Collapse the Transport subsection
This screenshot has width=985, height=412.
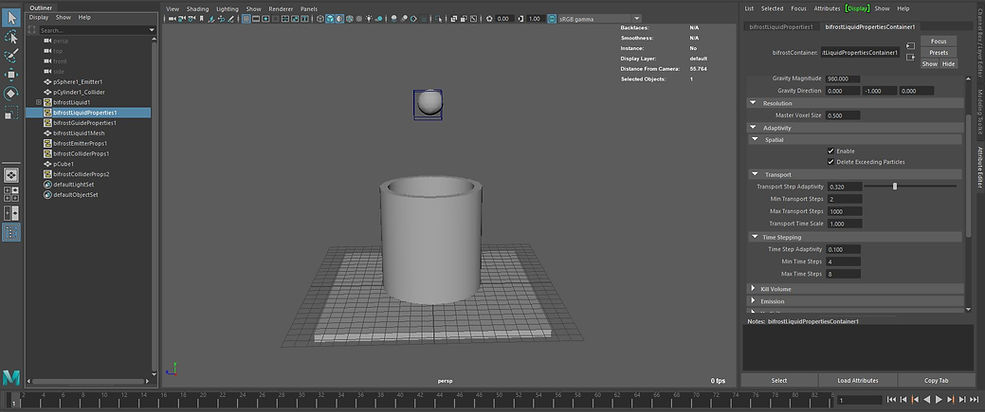tap(754, 175)
